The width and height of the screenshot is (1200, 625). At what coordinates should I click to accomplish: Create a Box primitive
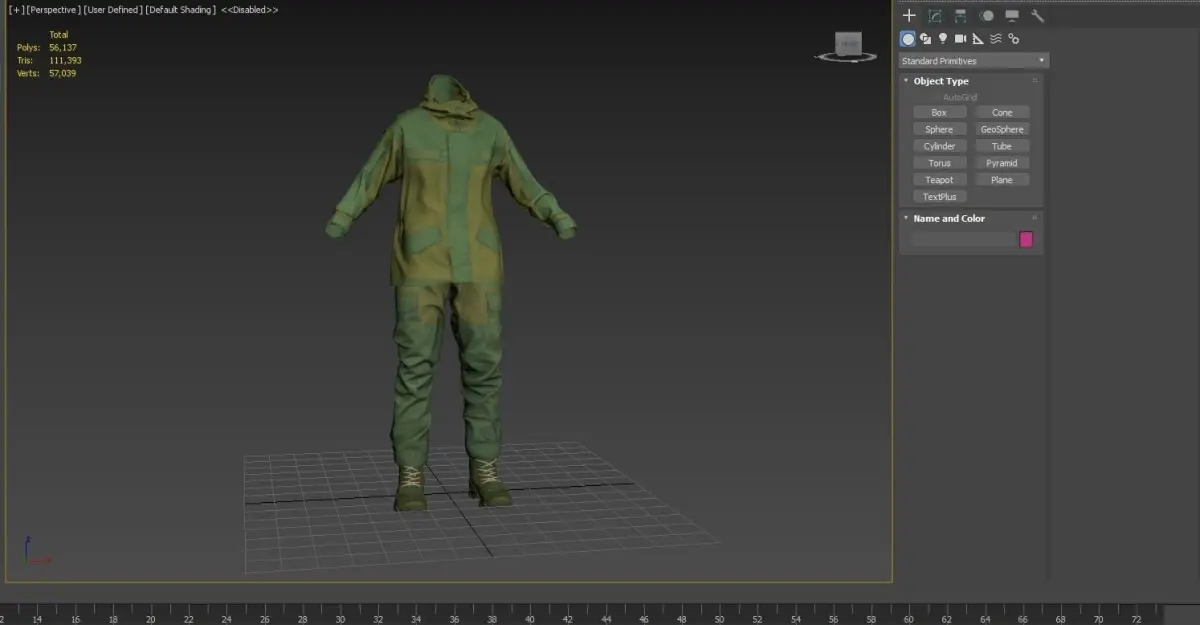coord(939,113)
